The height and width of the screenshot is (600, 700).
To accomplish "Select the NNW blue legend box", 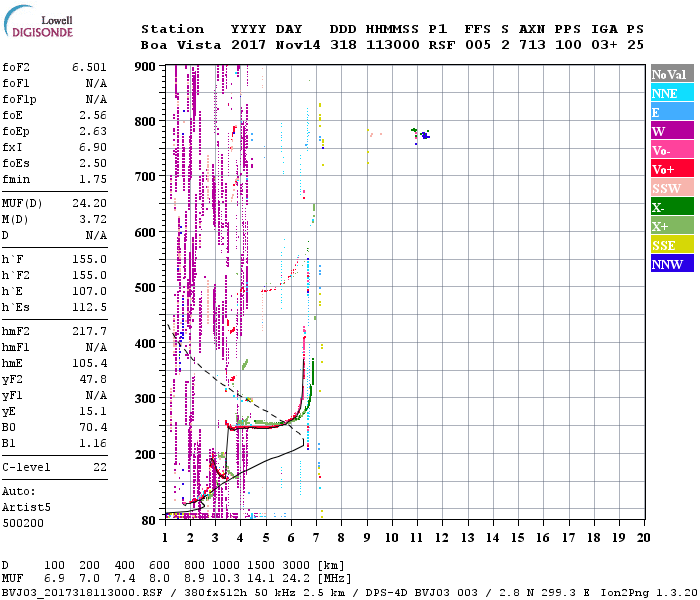I will coord(671,264).
